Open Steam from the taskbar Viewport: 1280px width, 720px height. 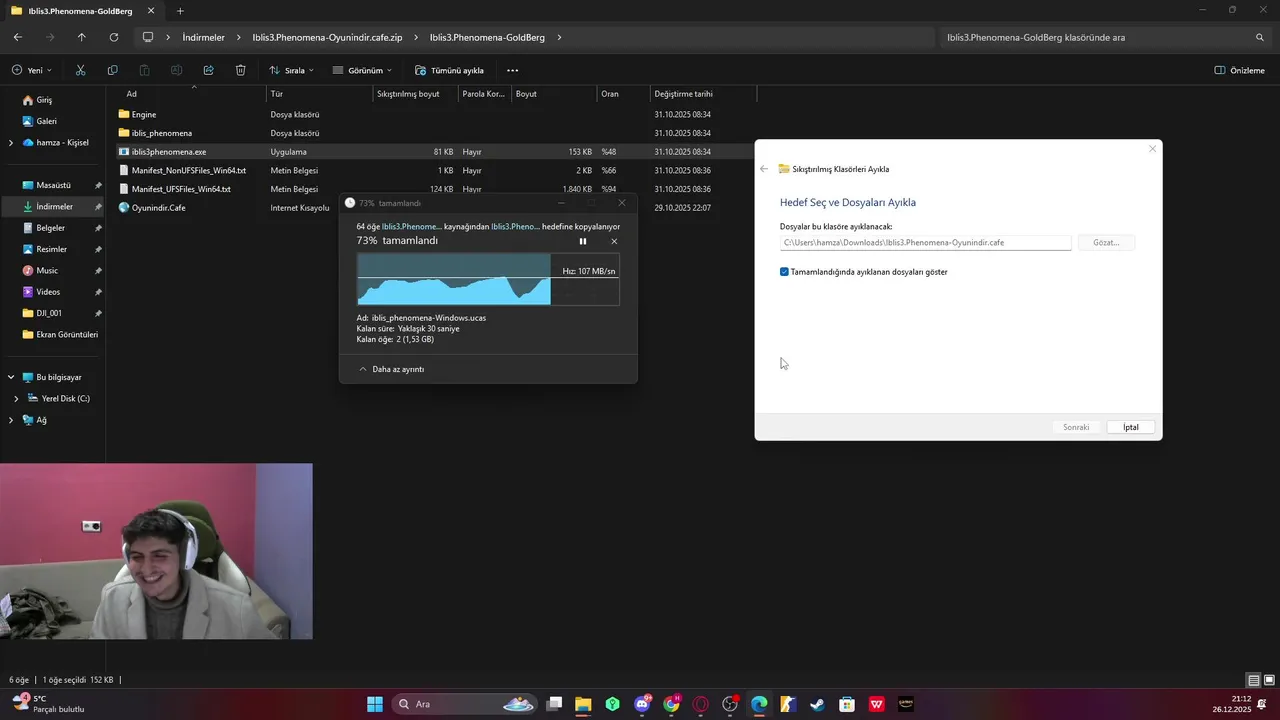[x=817, y=704]
